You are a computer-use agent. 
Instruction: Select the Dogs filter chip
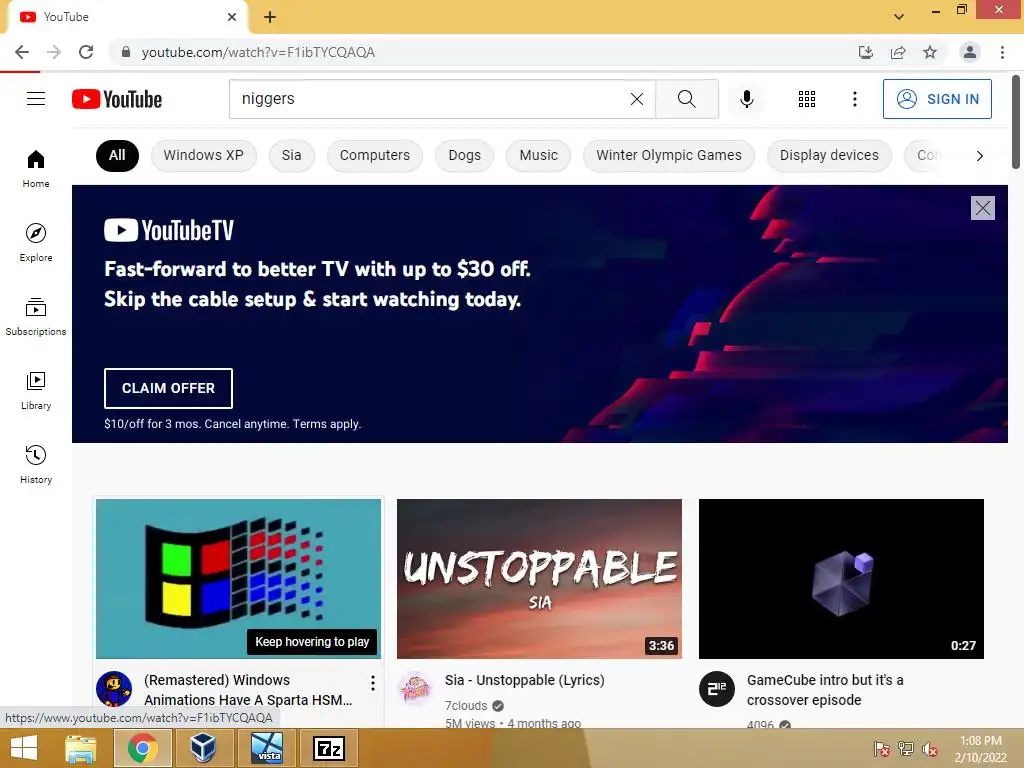tap(464, 155)
